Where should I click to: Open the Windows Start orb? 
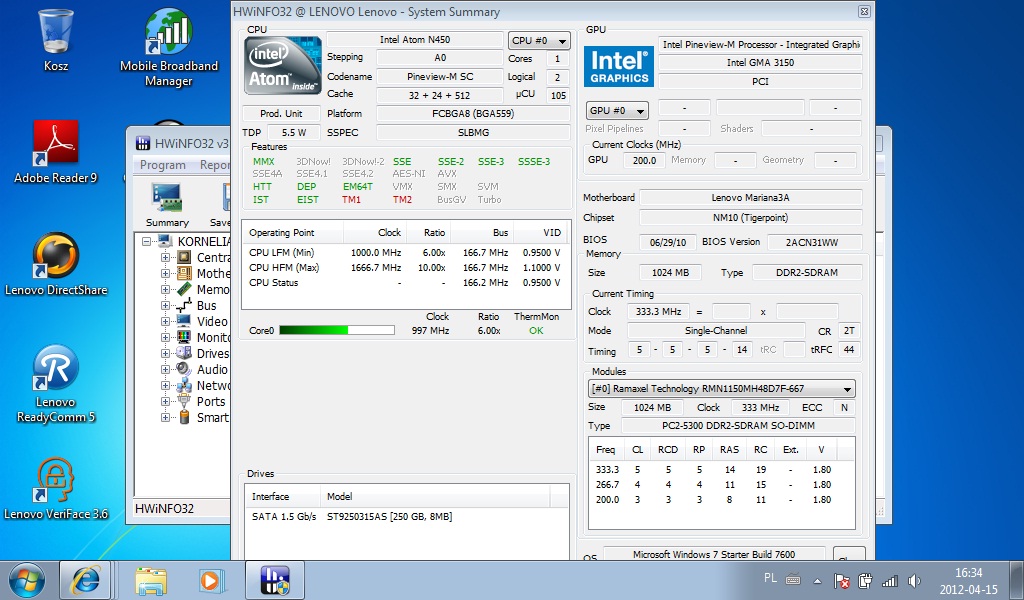[x=27, y=580]
